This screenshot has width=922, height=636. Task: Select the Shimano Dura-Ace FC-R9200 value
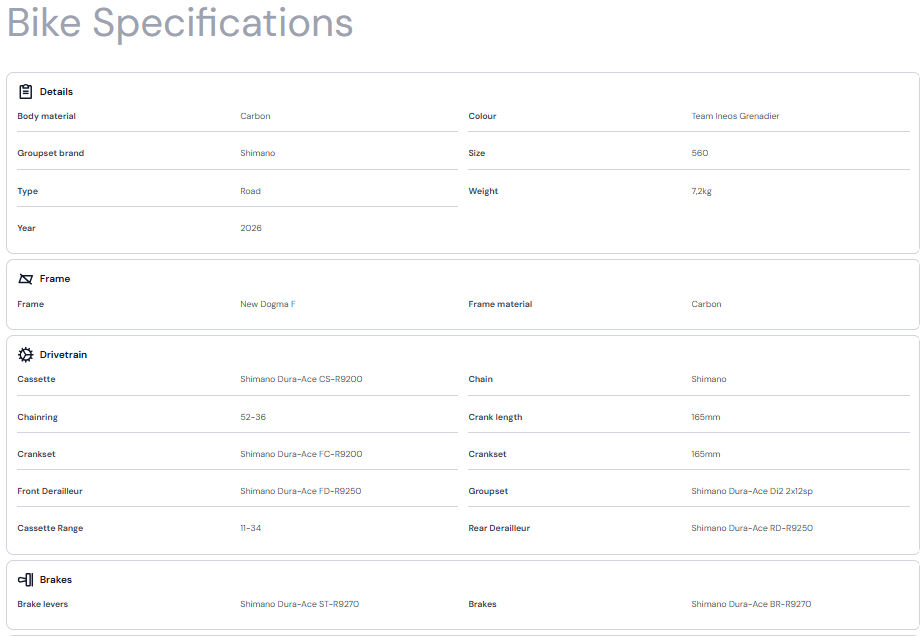(301, 454)
